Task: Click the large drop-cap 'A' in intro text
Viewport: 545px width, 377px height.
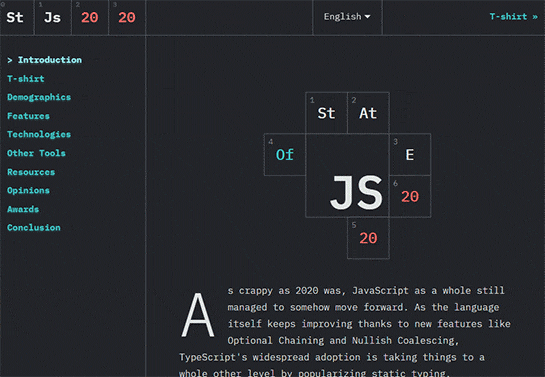Action: [x=198, y=315]
